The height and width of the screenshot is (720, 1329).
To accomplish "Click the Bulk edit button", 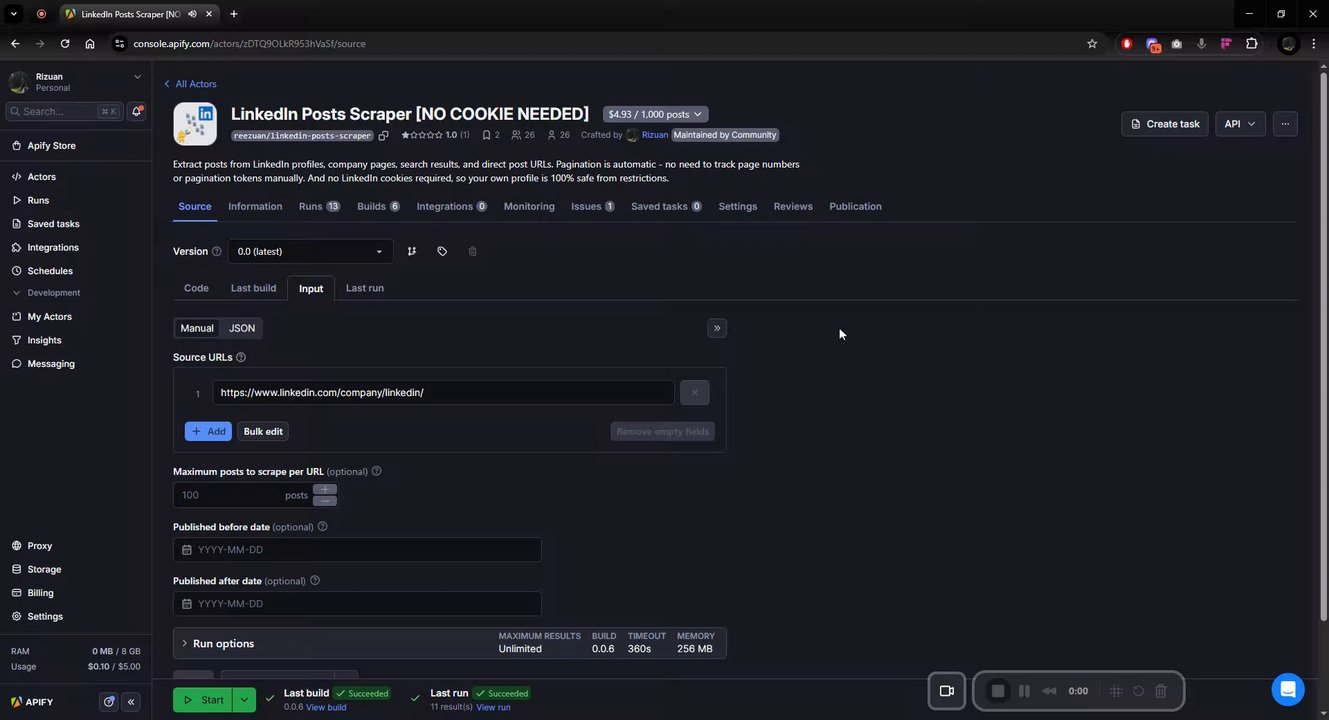I will pyautogui.click(x=263, y=431).
